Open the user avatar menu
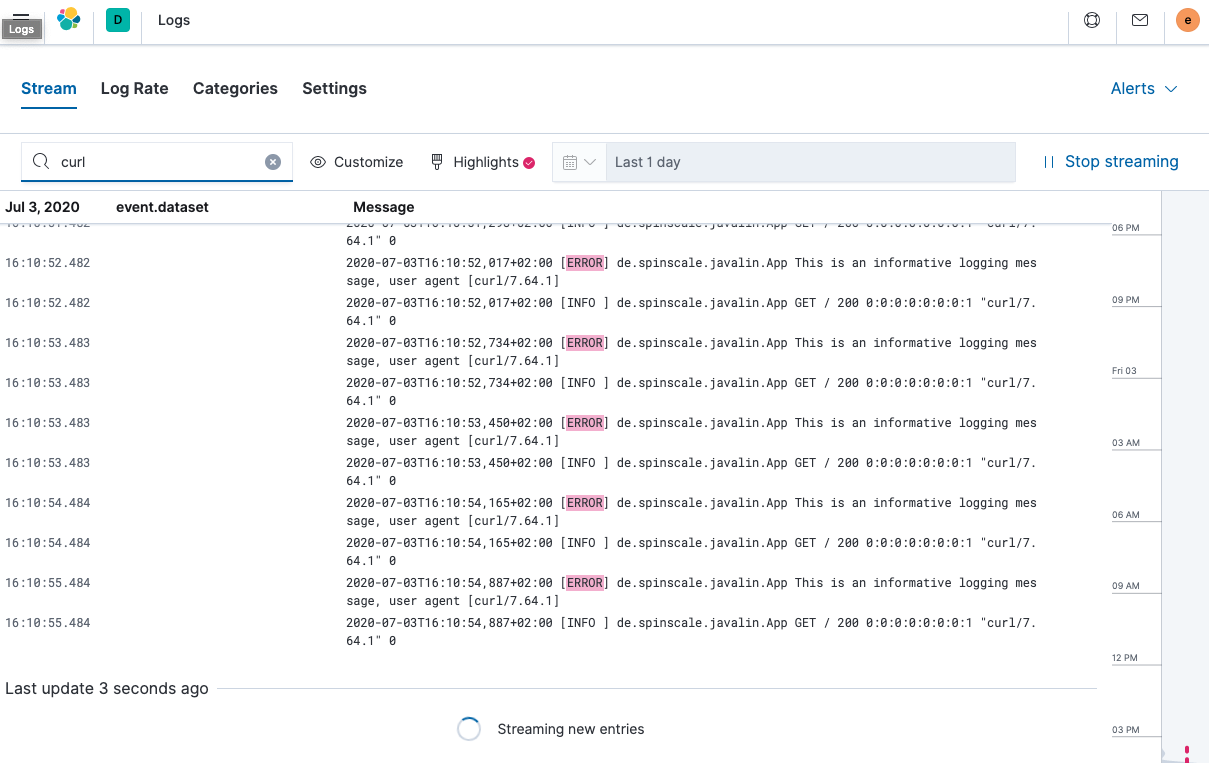 pos(1187,19)
